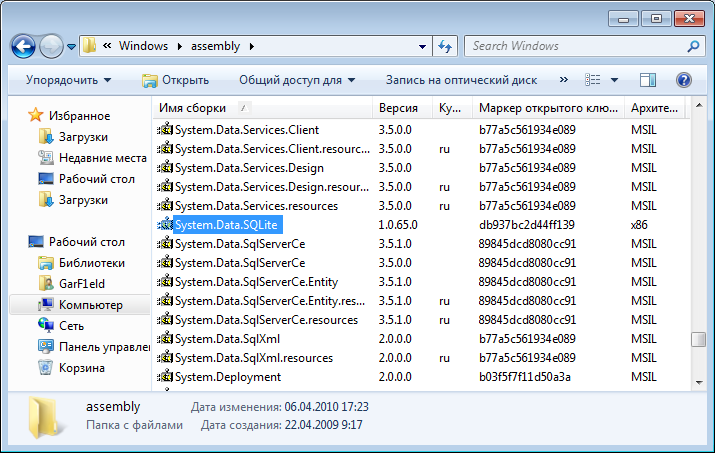Show the hidden parent folders chevron
Image resolution: width=715 pixels, height=453 pixels.
pyautogui.click(x=107, y=46)
